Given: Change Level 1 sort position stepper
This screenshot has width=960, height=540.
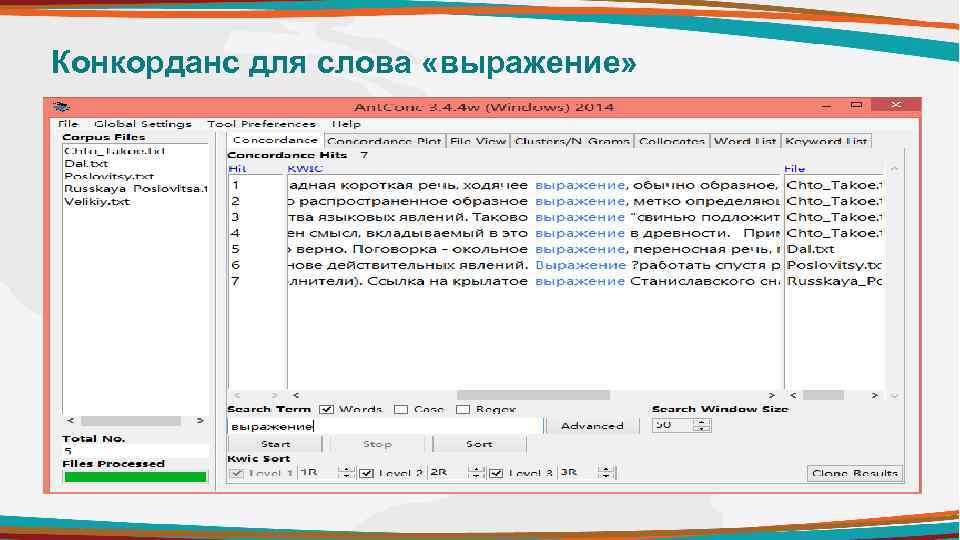Looking at the screenshot, I should 347,473.
